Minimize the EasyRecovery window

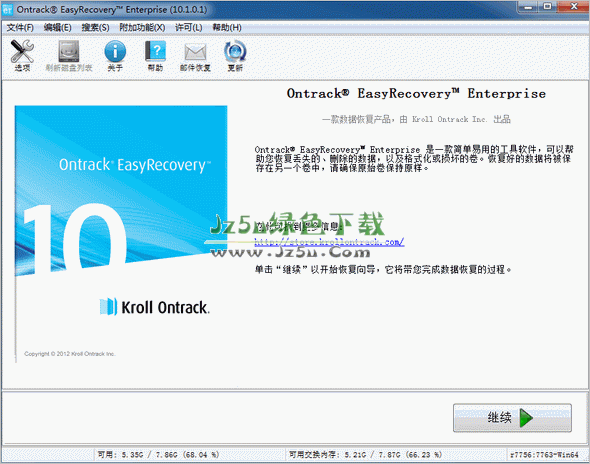[x=528, y=7]
